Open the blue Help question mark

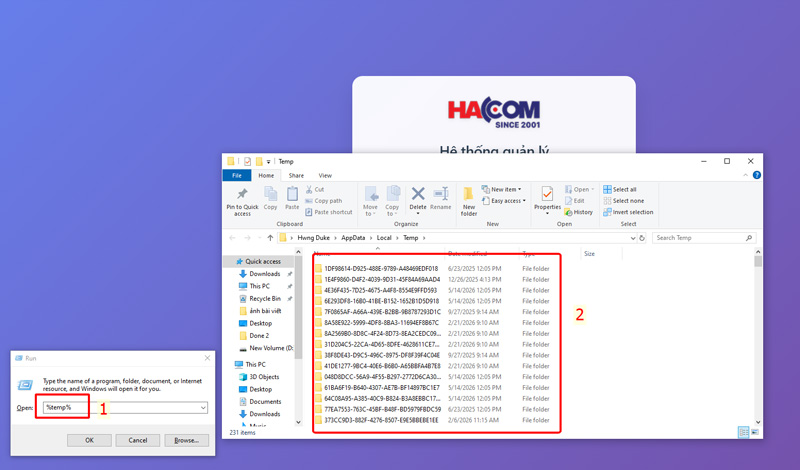tap(757, 175)
